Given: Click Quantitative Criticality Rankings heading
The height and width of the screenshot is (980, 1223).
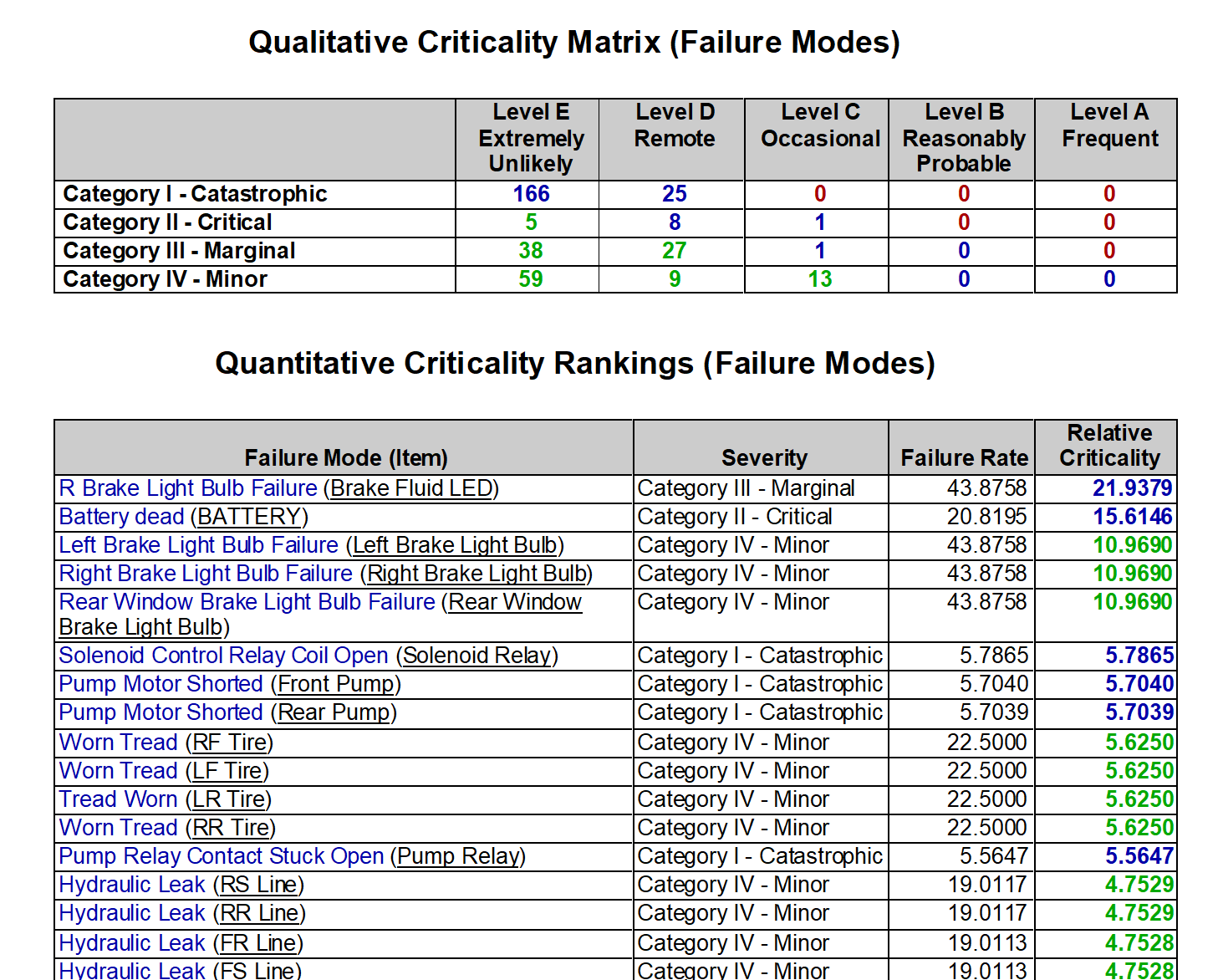Looking at the screenshot, I should click(x=575, y=363).
